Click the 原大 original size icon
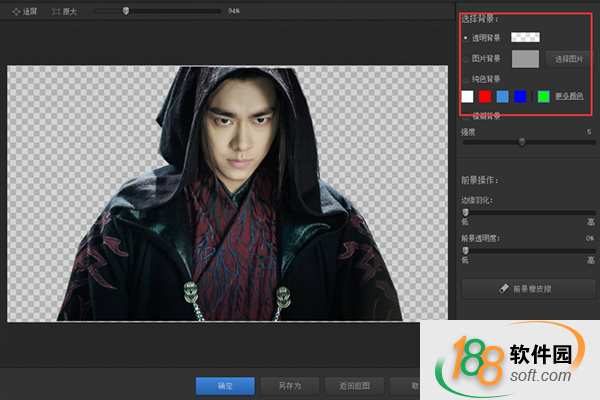 coord(56,12)
